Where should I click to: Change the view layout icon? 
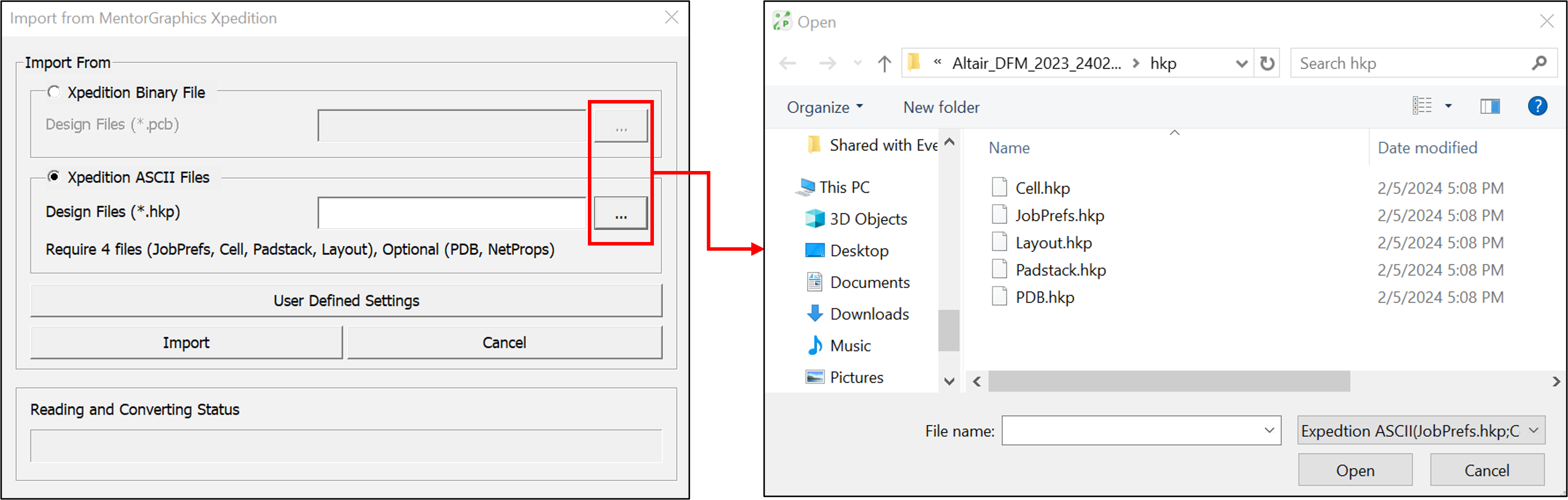click(1422, 106)
